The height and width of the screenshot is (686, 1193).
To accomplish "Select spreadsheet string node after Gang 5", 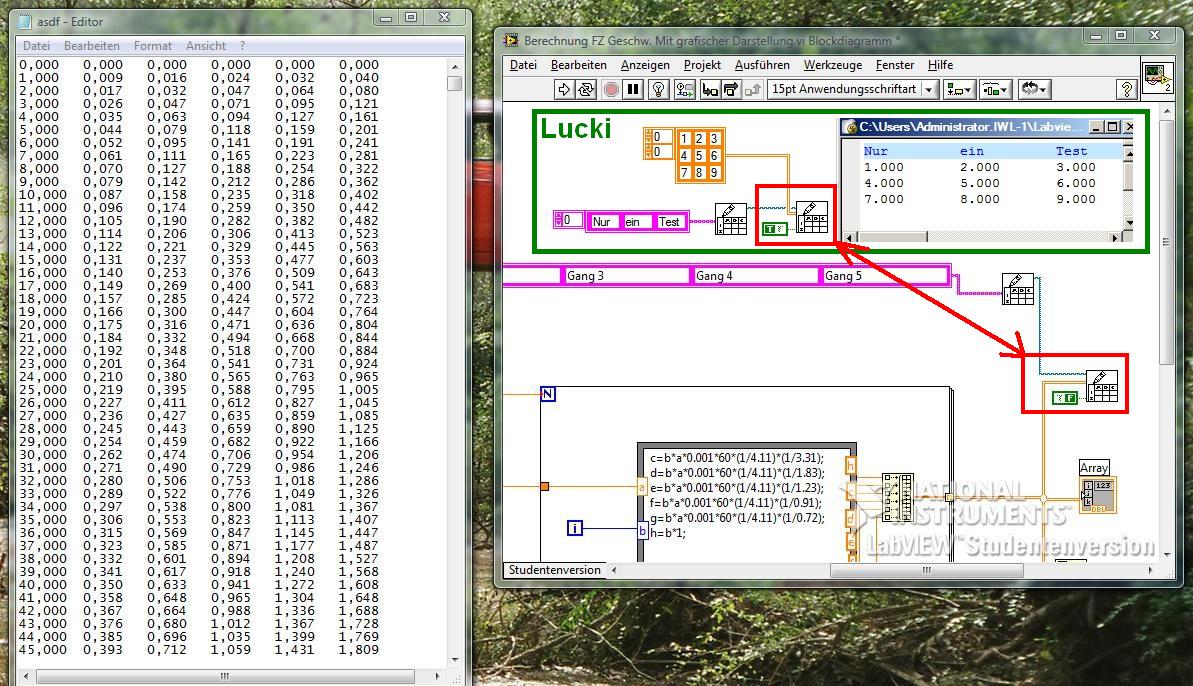I will (x=1018, y=289).
